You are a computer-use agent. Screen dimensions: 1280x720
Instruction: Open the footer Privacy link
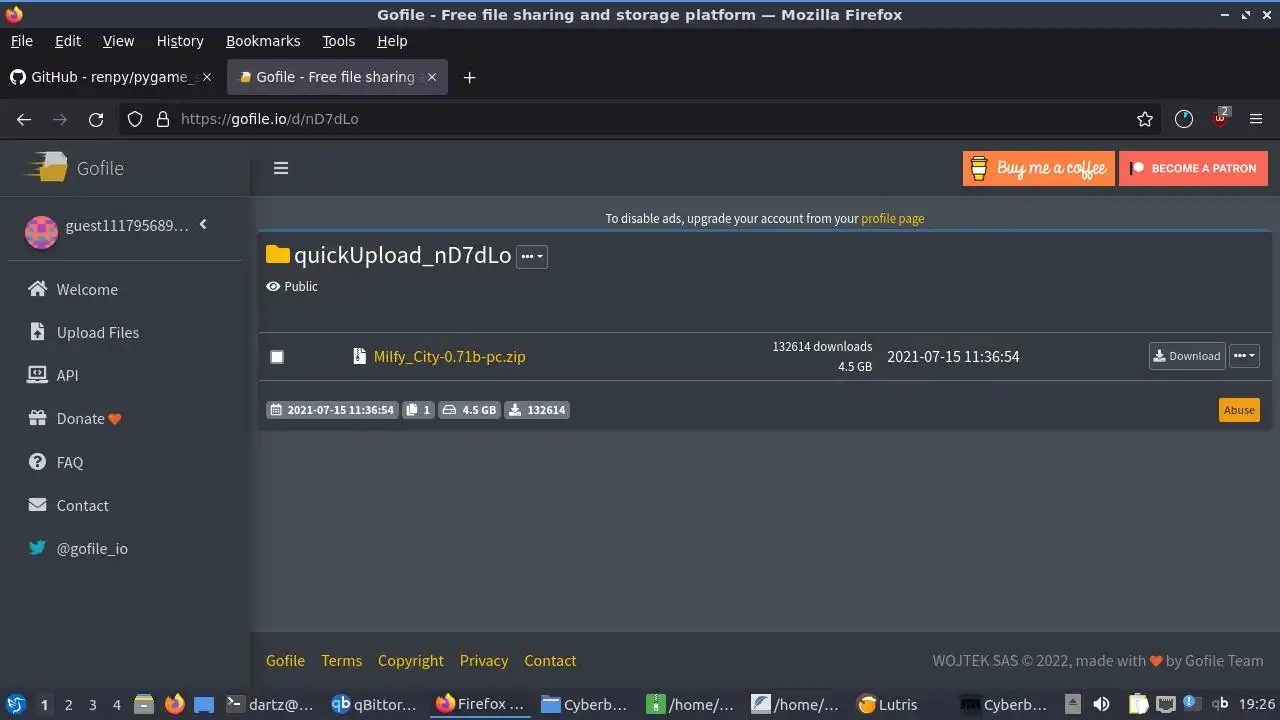coord(484,660)
